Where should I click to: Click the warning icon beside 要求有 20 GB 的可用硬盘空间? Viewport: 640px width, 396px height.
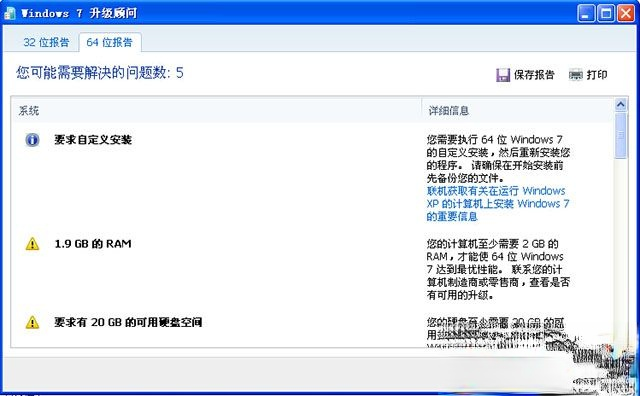point(32,323)
